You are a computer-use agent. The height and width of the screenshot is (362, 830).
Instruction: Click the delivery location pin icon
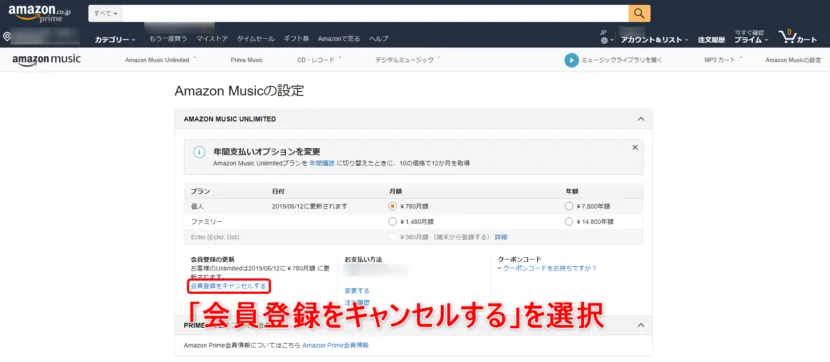coord(7,37)
